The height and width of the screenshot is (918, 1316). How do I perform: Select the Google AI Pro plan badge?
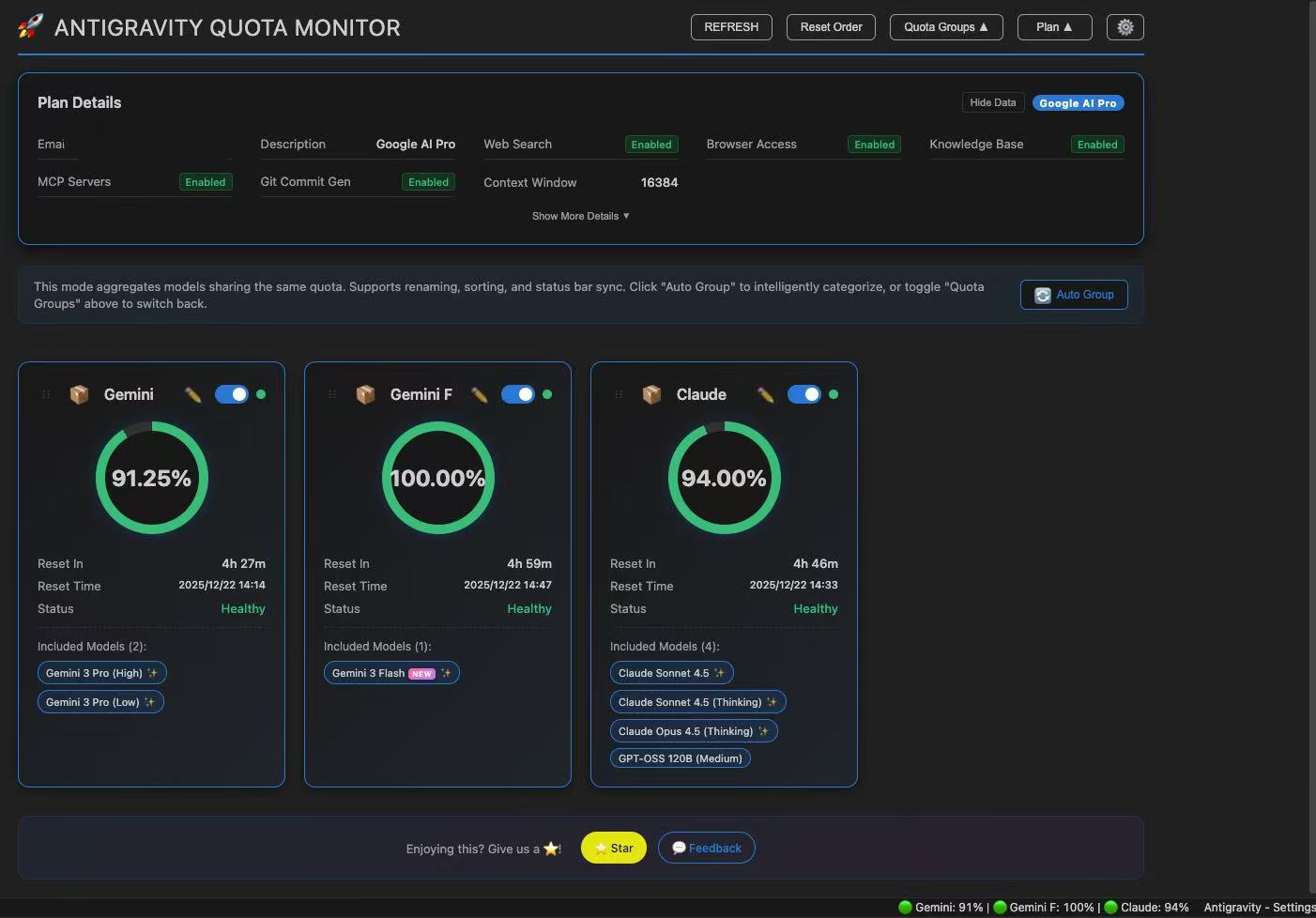[1078, 102]
